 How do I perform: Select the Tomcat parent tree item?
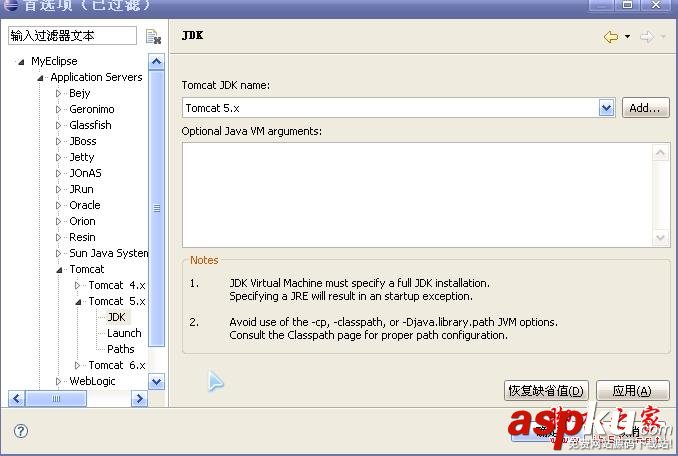click(x=86, y=269)
